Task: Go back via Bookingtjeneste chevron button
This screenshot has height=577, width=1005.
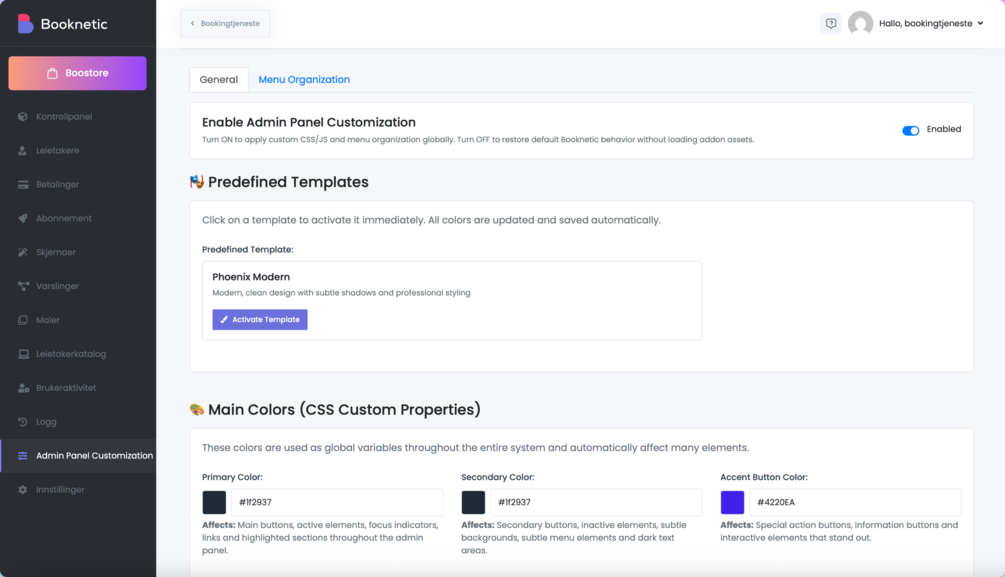Action: tap(225, 23)
